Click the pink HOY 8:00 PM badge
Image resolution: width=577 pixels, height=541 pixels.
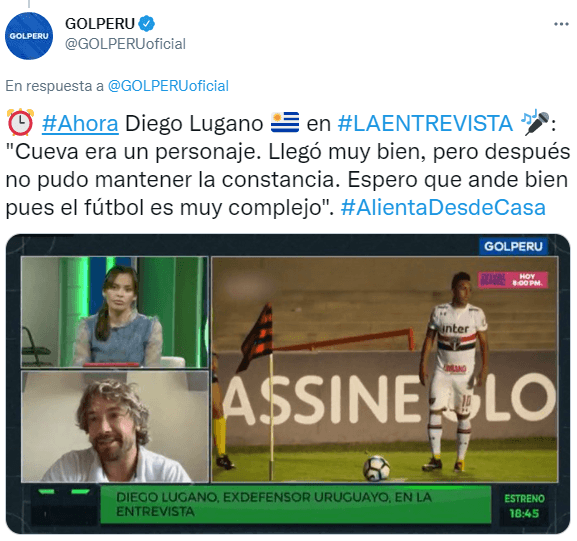(x=513, y=280)
